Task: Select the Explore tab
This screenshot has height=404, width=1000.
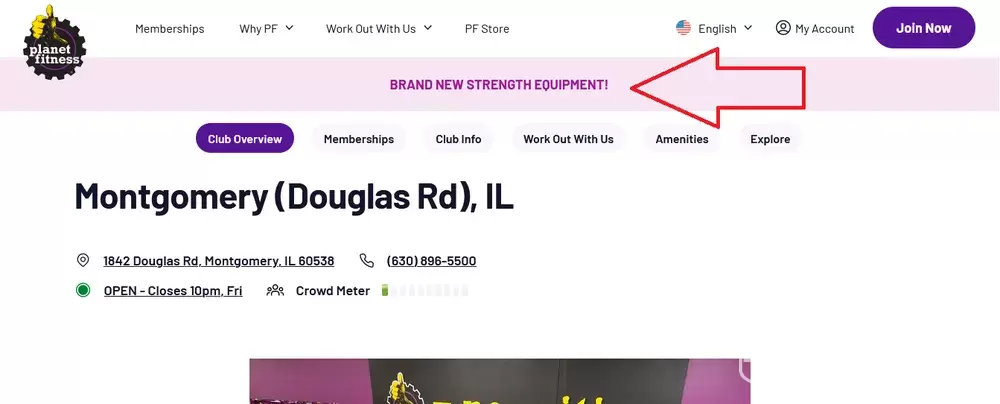Action: (x=770, y=138)
